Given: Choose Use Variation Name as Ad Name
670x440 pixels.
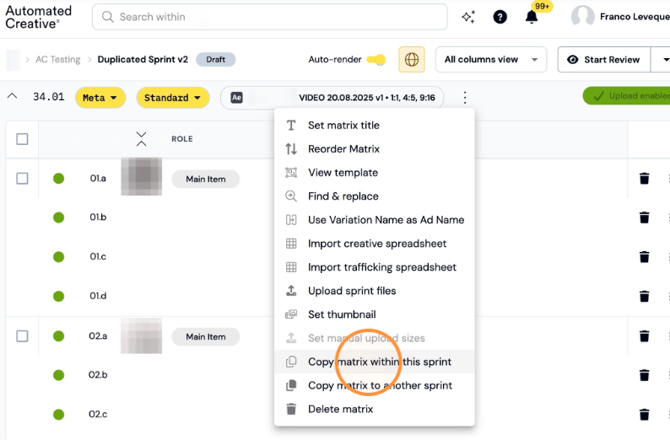Looking at the screenshot, I should pos(374,220).
